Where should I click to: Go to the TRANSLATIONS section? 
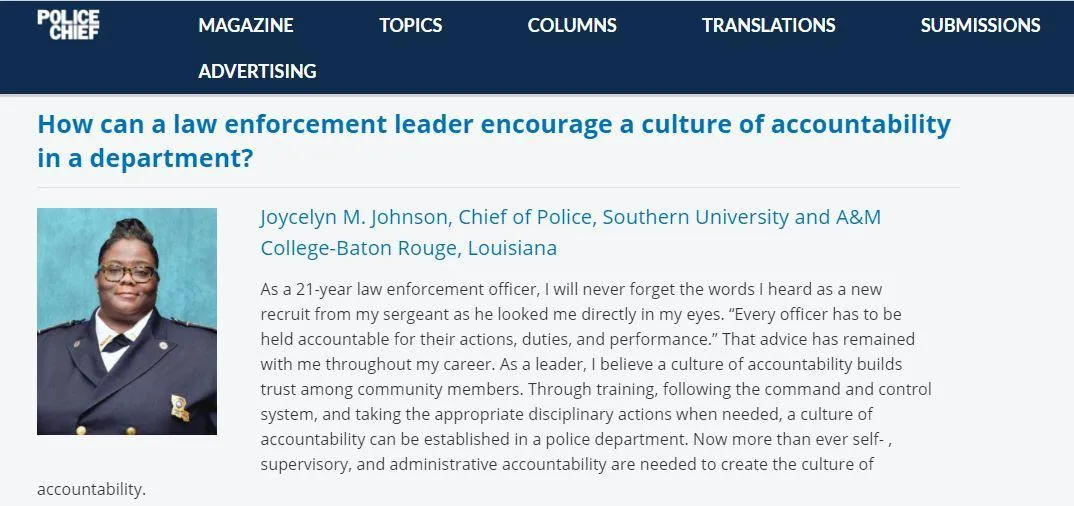coord(769,25)
